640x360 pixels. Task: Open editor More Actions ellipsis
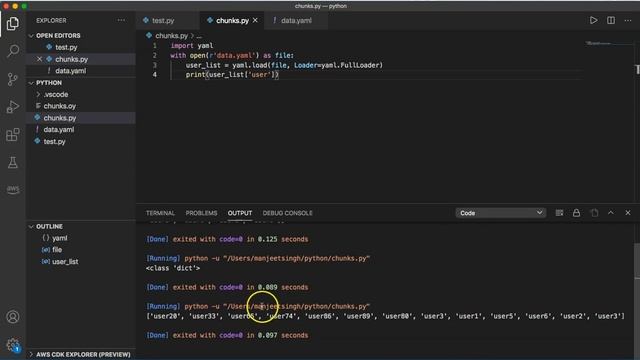point(628,20)
